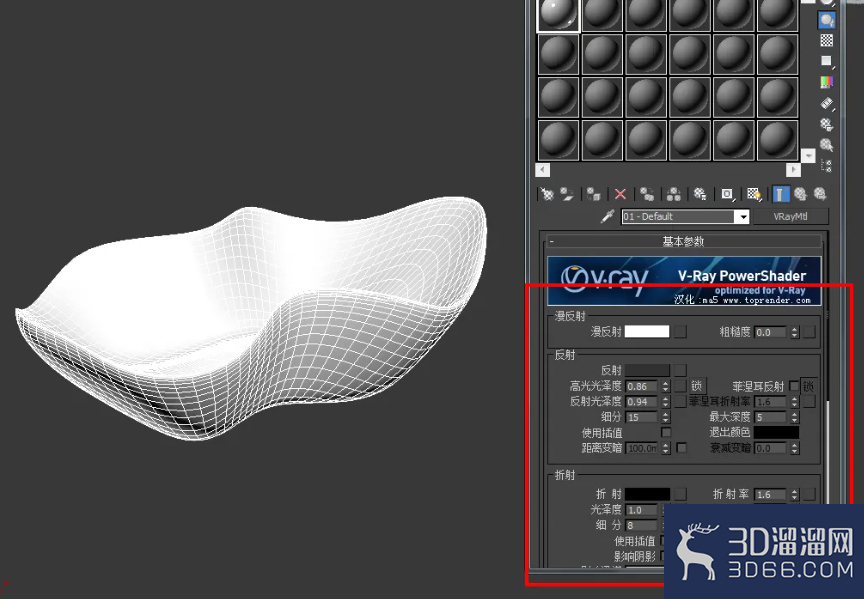This screenshot has height=599, width=864.
Task: Enable the 菲涅耳反射 checkbox
Action: point(794,386)
